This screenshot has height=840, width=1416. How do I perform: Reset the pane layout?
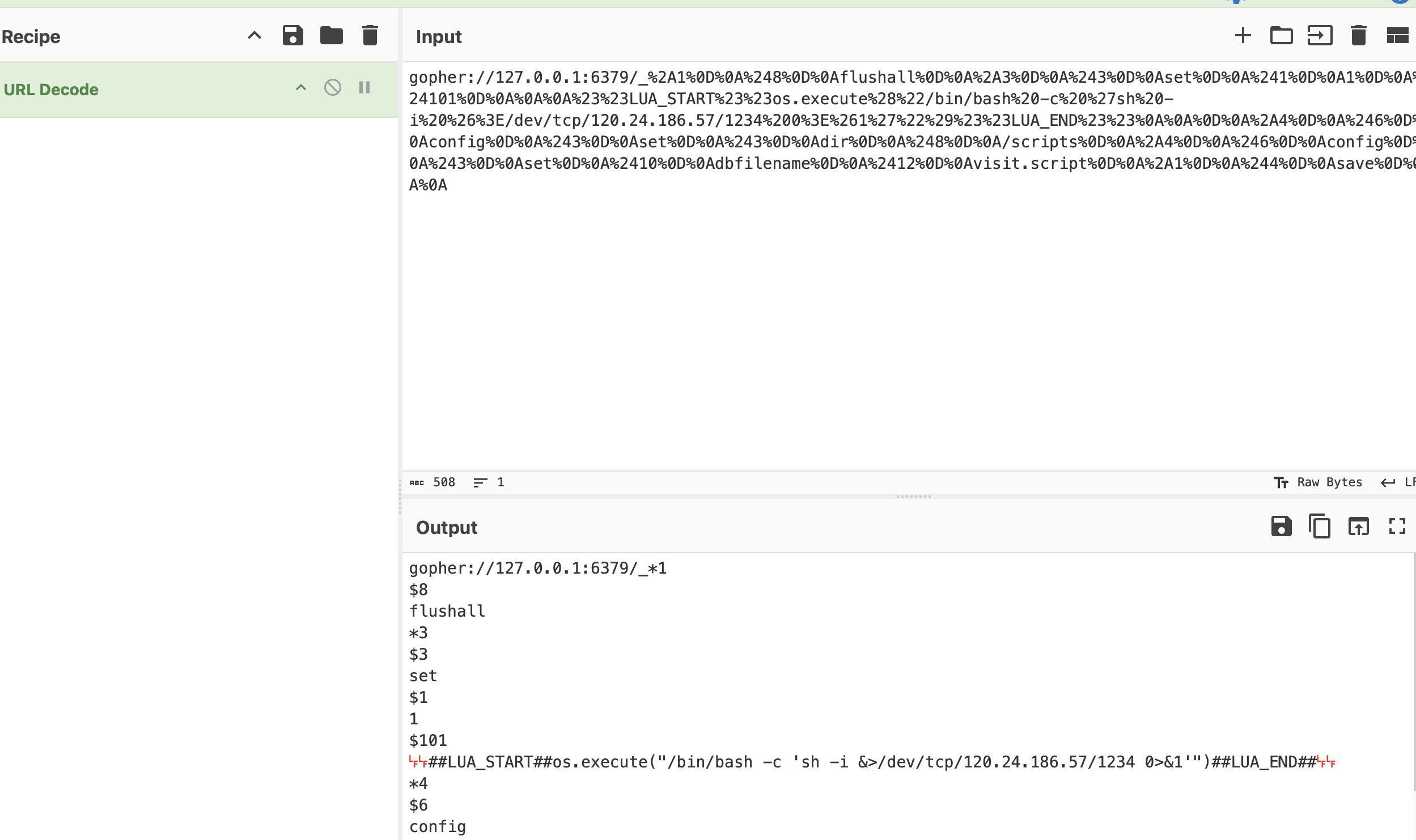click(1397, 36)
